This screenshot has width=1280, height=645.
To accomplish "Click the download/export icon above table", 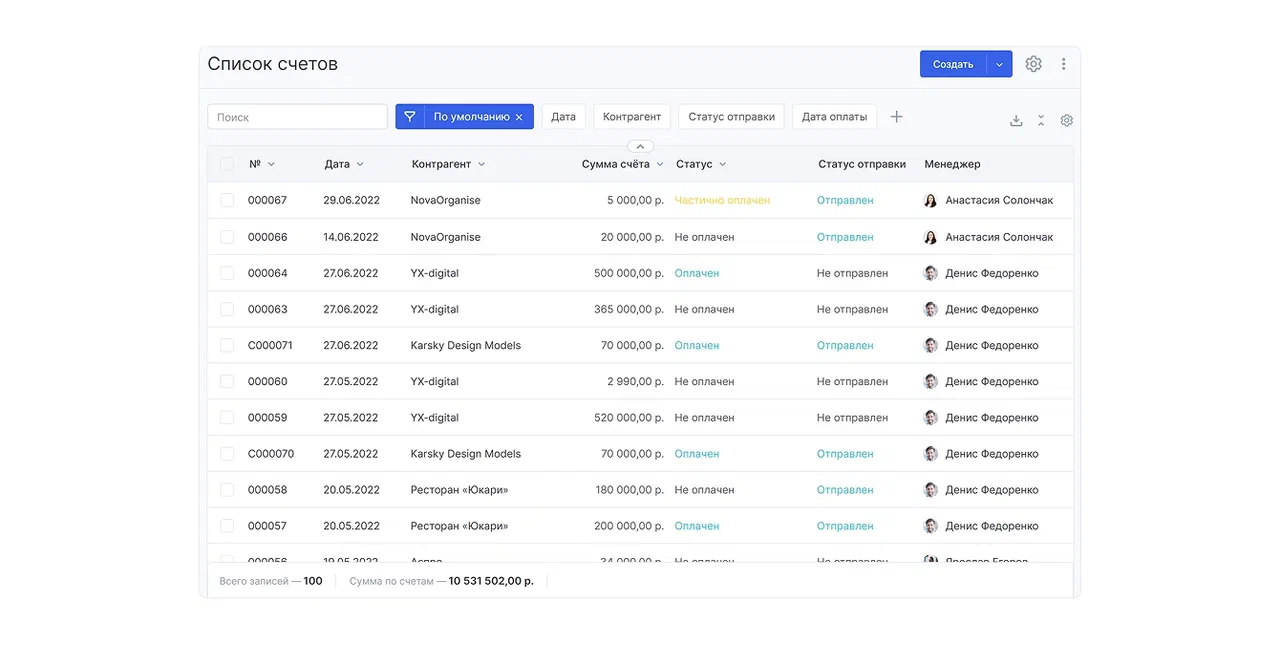I will pyautogui.click(x=1016, y=120).
